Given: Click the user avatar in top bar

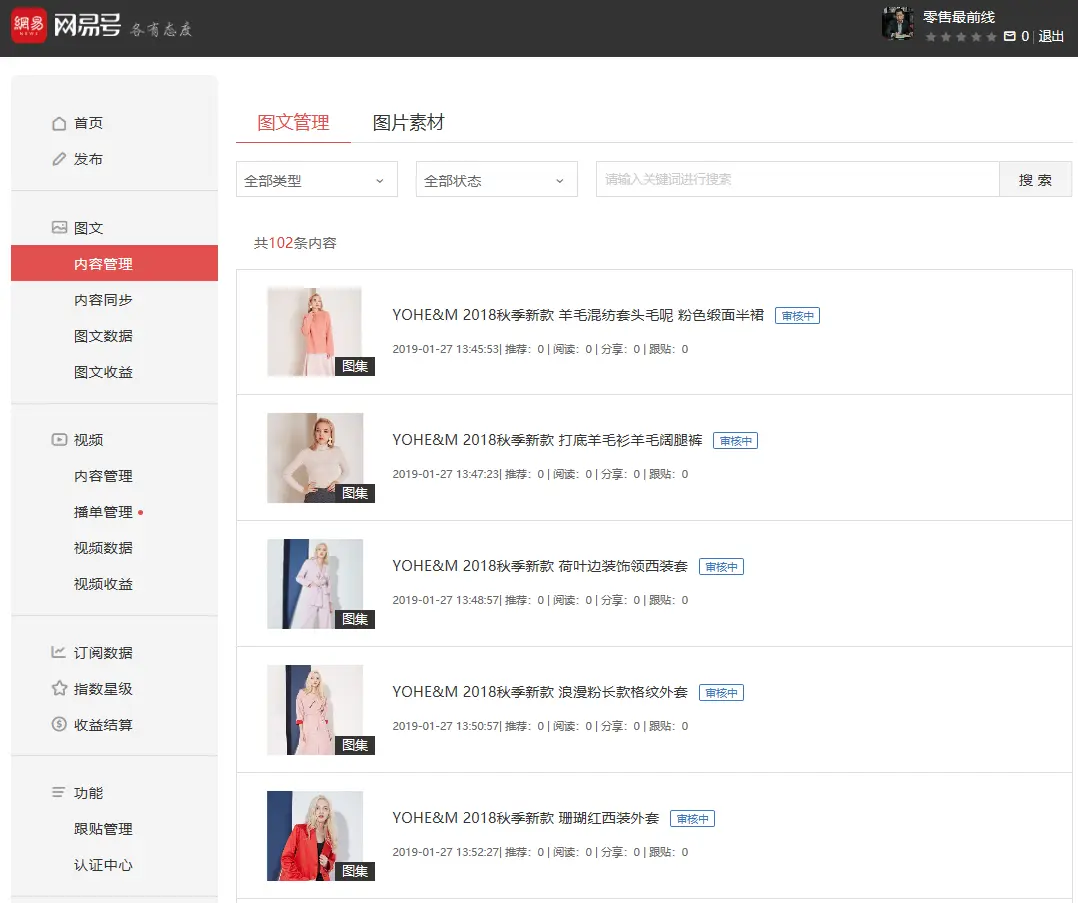Looking at the screenshot, I should [x=897, y=23].
